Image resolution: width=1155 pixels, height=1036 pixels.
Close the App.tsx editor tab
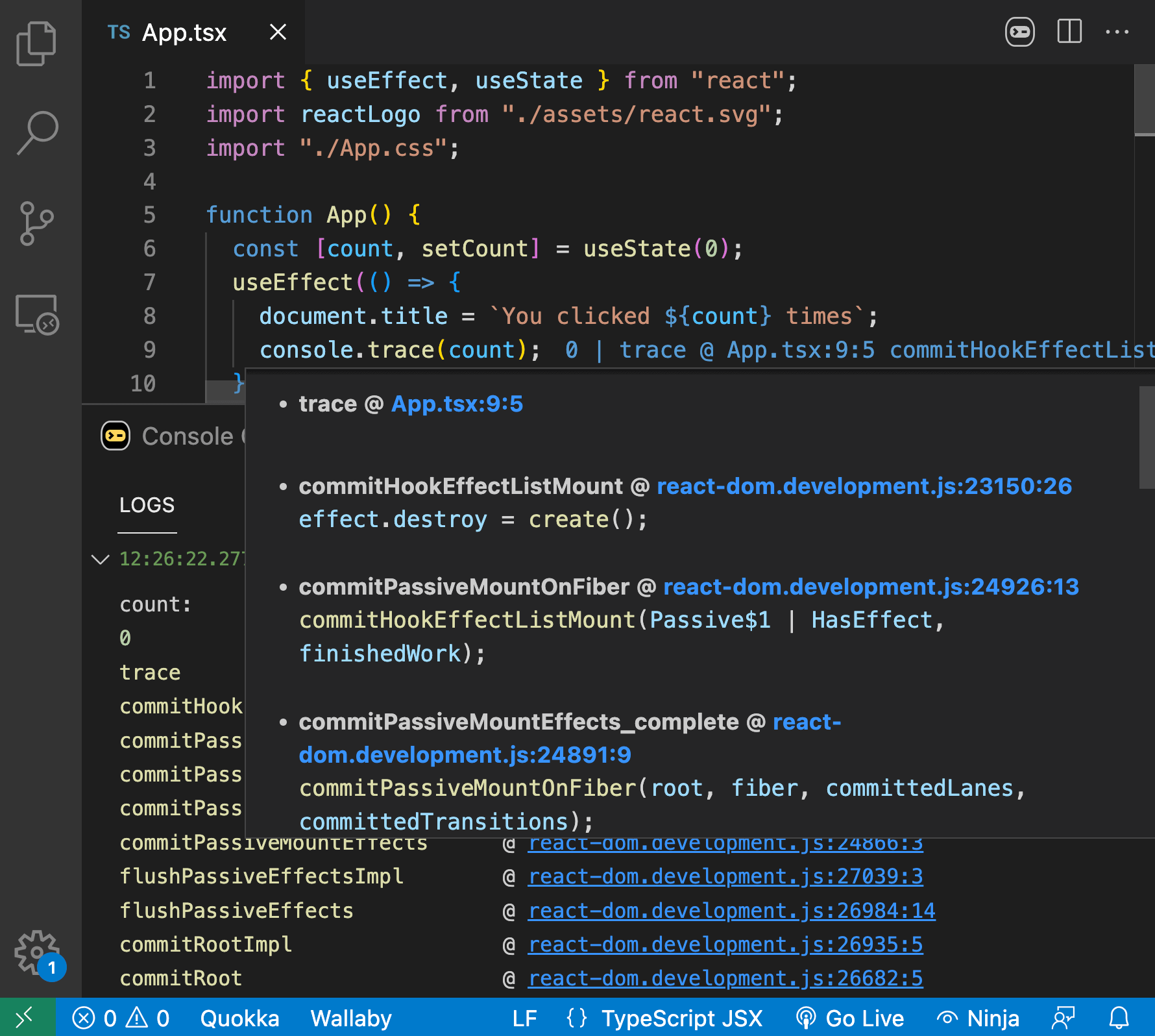click(x=278, y=32)
